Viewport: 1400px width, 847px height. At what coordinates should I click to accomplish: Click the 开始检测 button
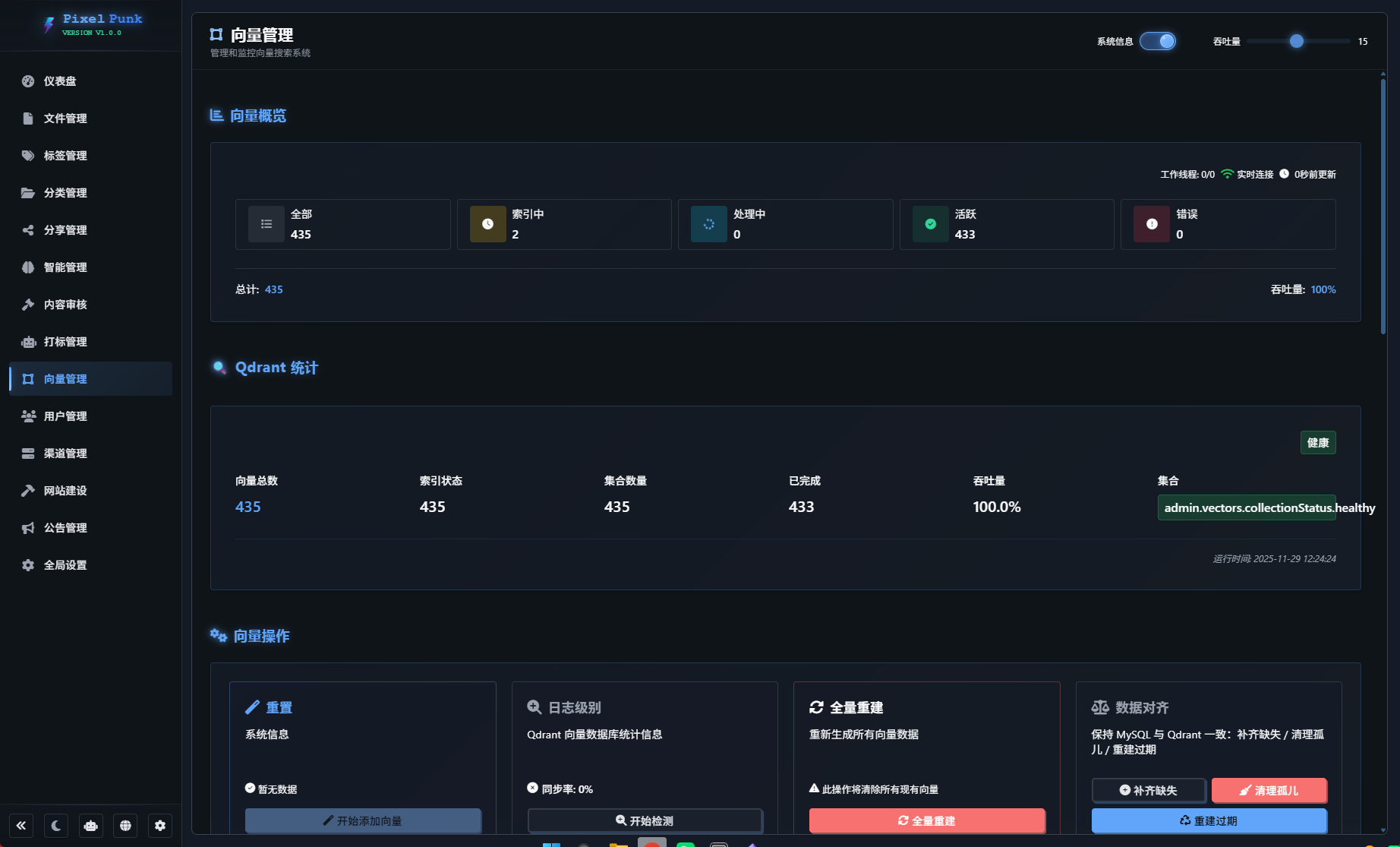pos(645,820)
